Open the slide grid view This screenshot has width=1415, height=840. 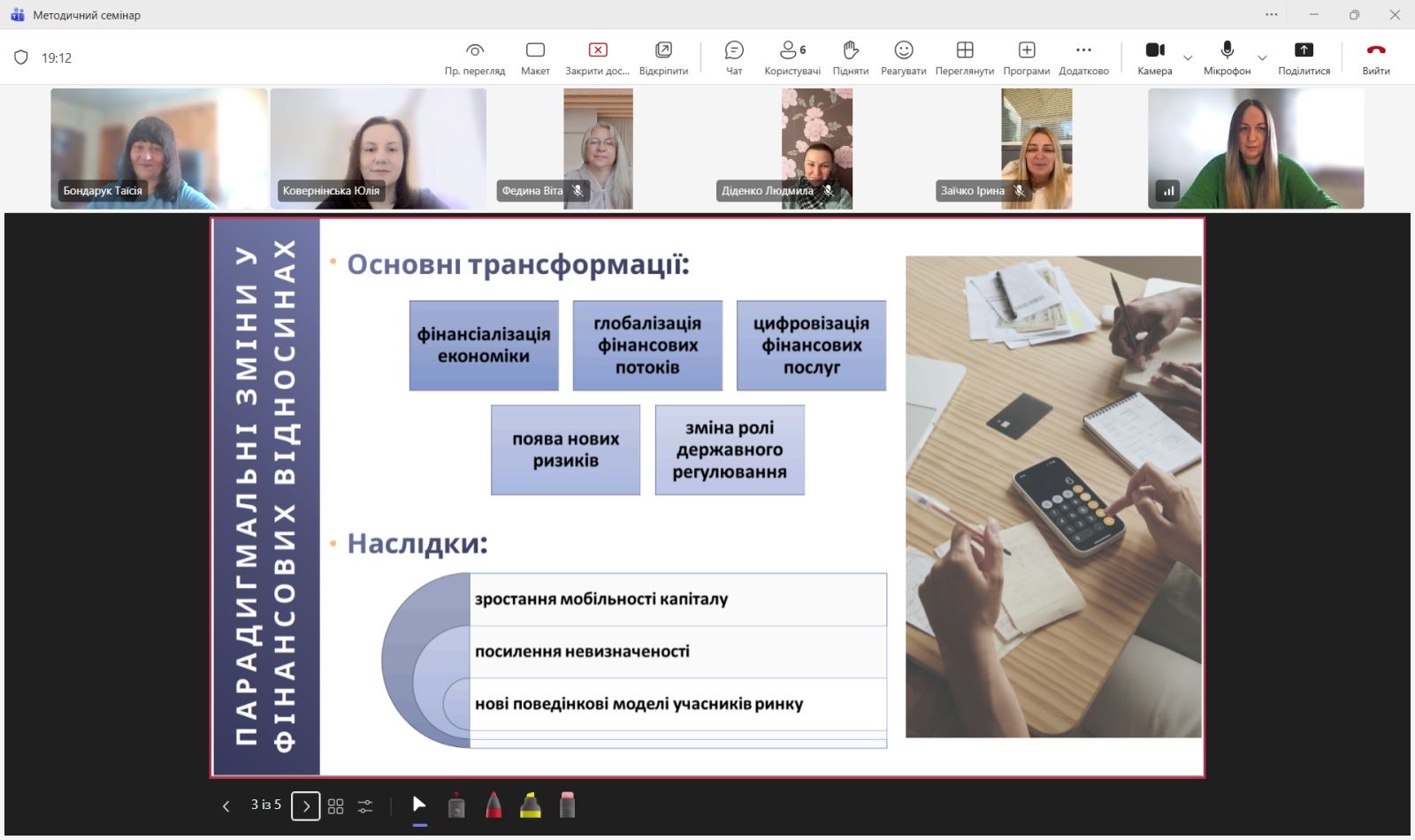tap(335, 806)
